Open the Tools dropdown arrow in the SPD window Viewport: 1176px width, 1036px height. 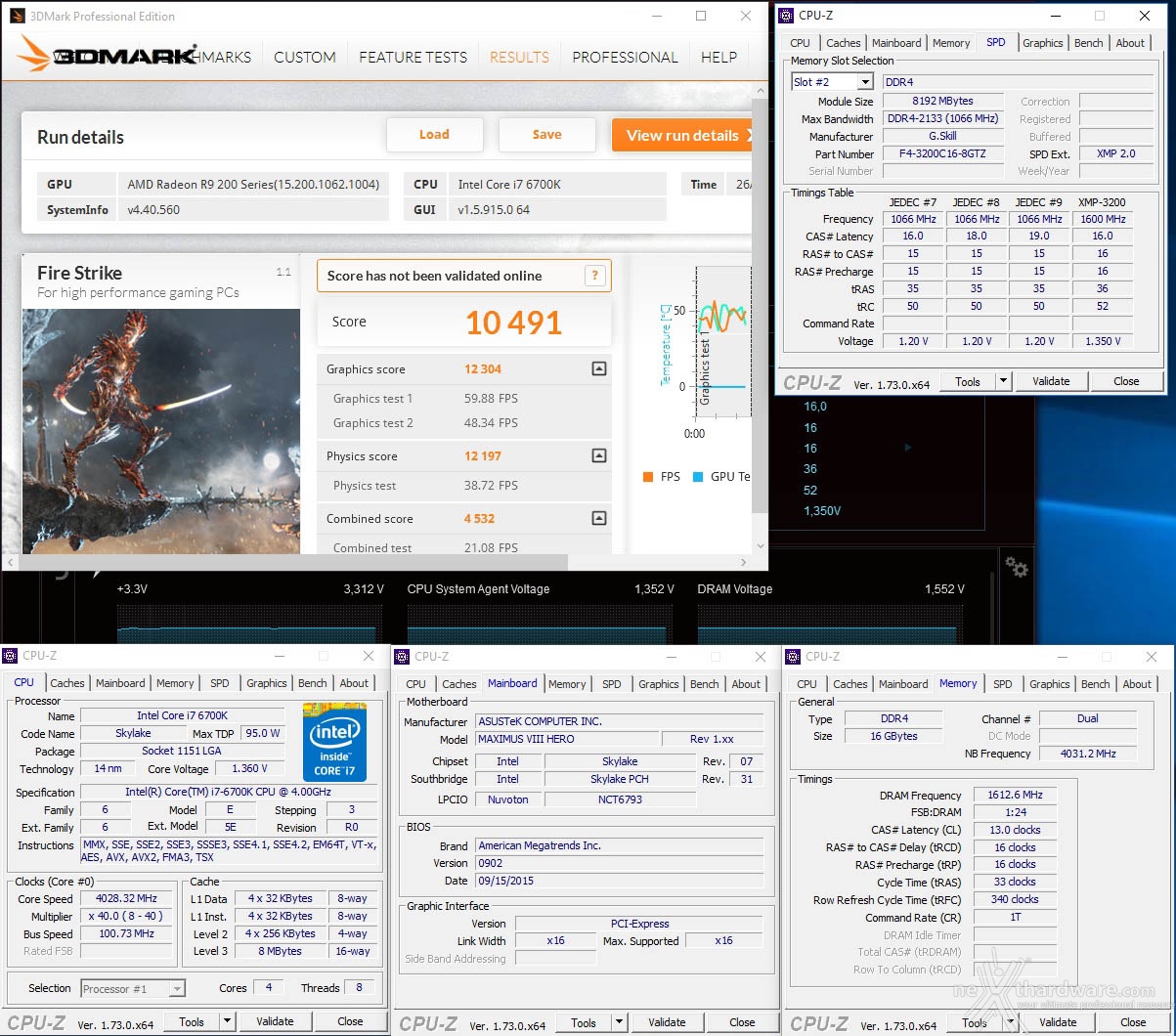click(x=1003, y=381)
